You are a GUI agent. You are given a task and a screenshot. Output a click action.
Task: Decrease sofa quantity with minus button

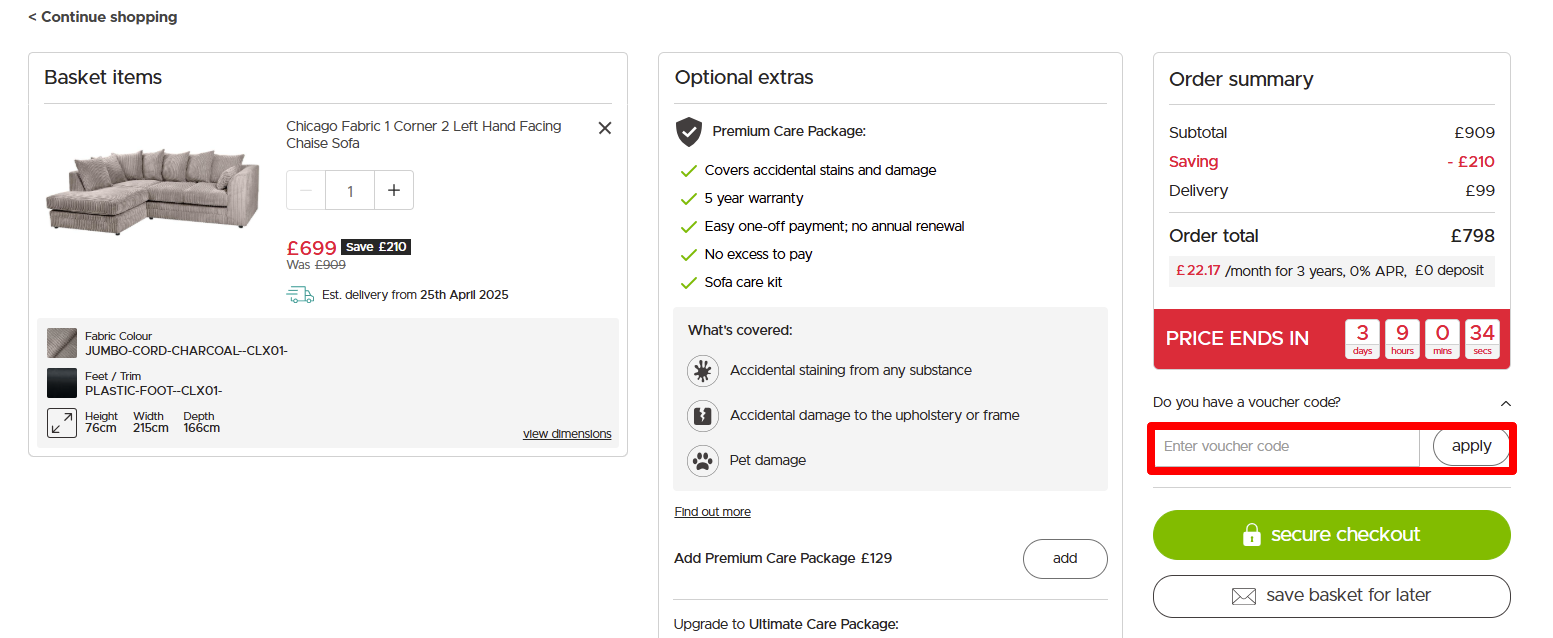[x=306, y=190]
